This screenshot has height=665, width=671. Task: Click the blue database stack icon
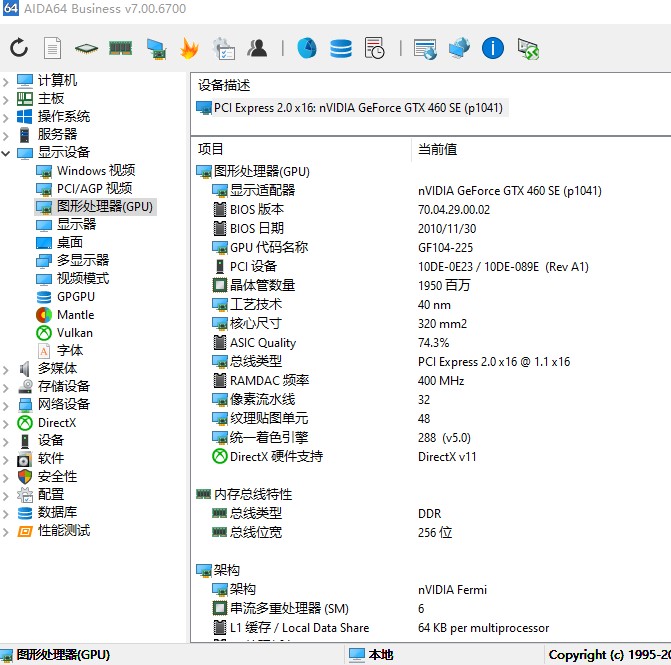click(341, 48)
